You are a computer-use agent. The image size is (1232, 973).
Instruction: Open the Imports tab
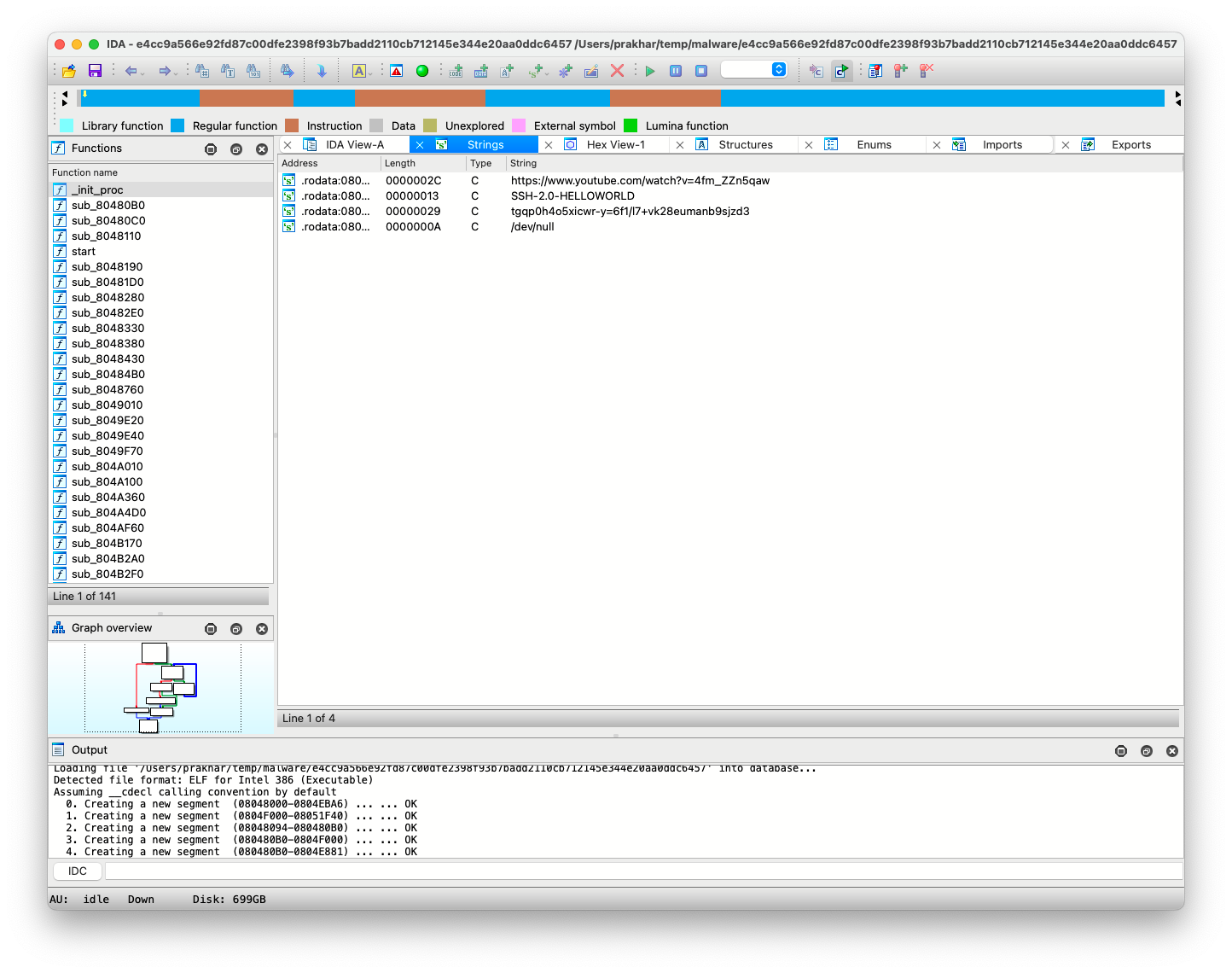click(x=1002, y=145)
